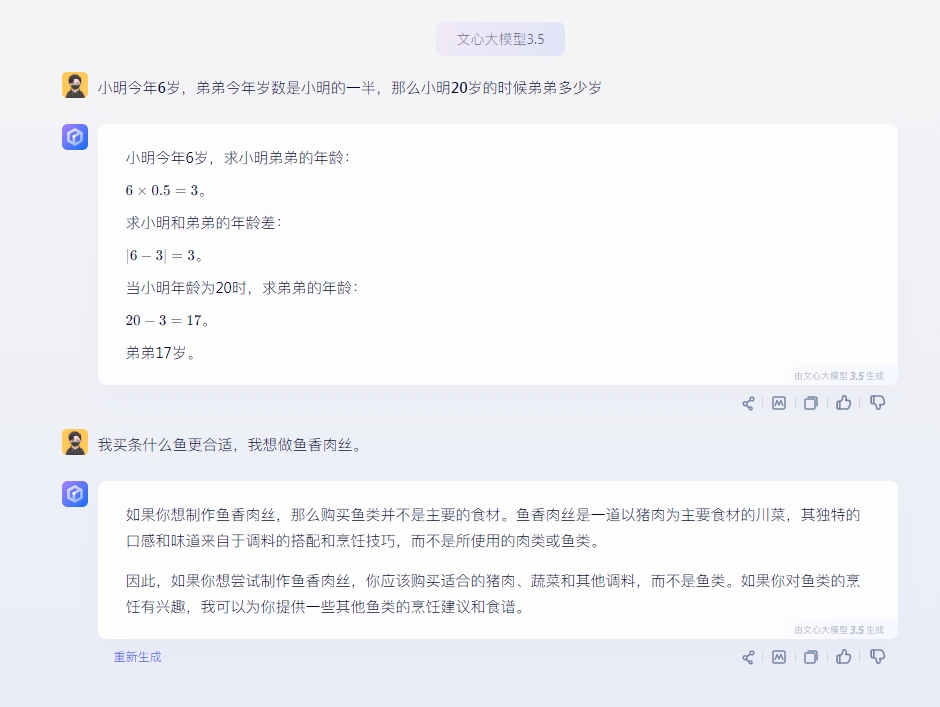This screenshot has height=707, width=940.
Task: Click the paragraph starting 因此，如果你想尝试制作
Action: click(493, 594)
